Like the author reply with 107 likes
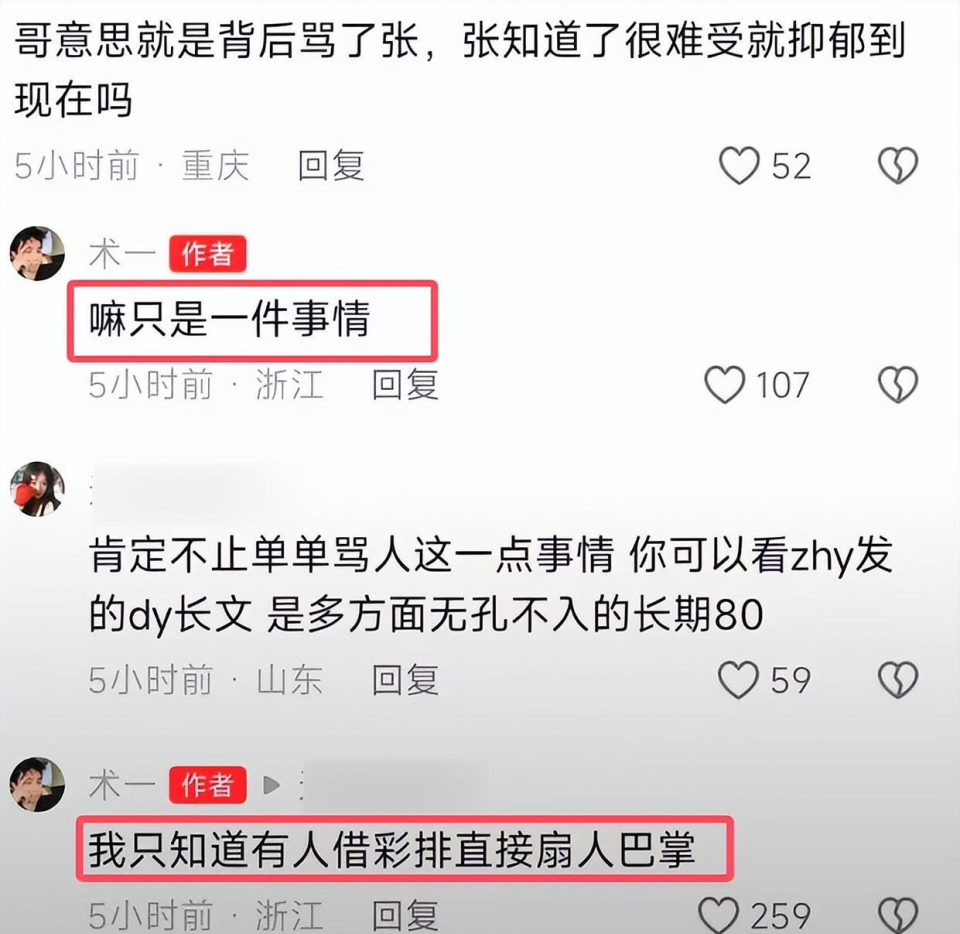The image size is (960, 934). 724,385
